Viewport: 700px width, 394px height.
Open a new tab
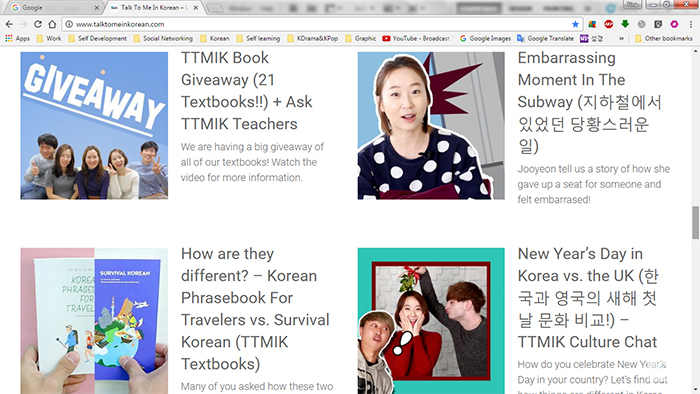point(215,8)
